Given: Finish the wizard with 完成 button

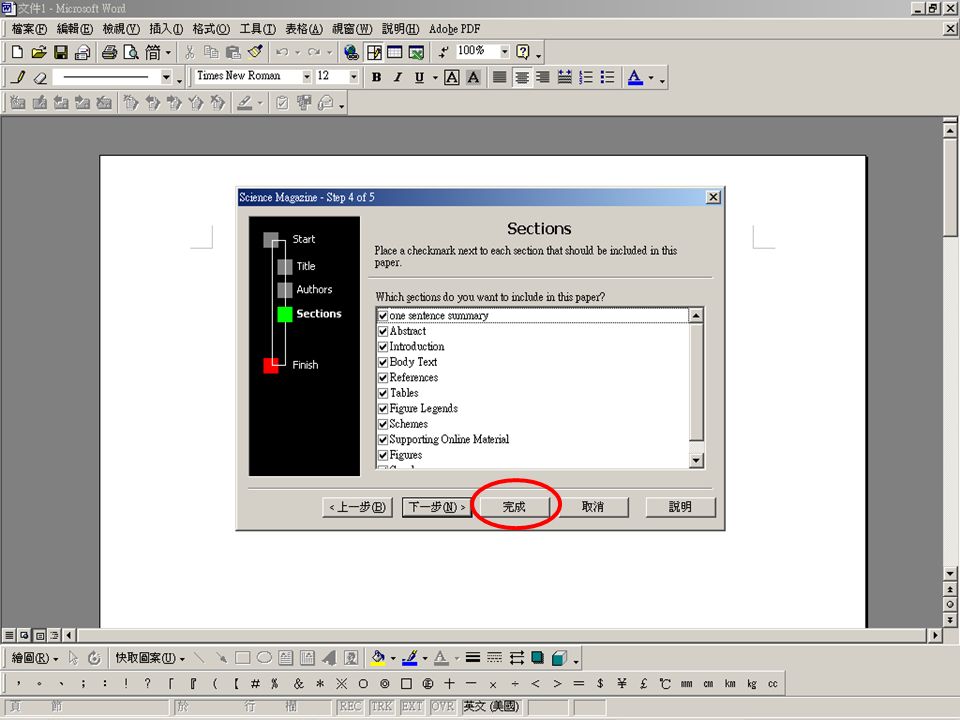Looking at the screenshot, I should click(x=514, y=507).
